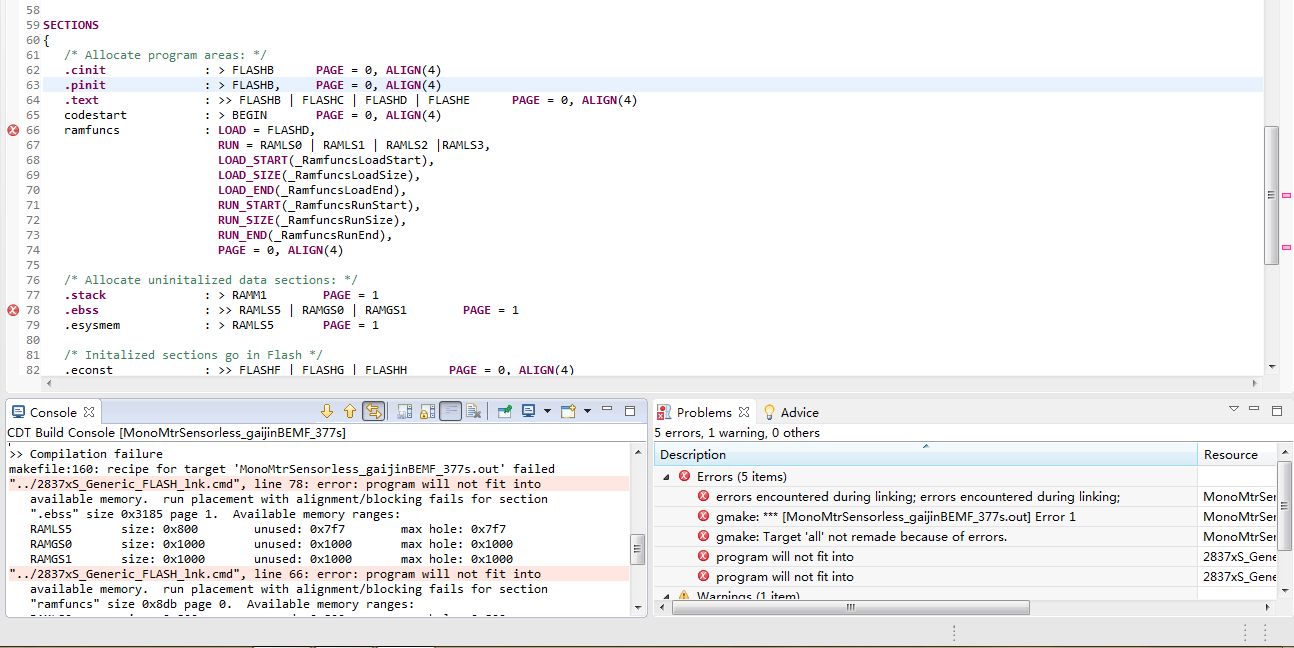This screenshot has height=648, width=1294.
Task: Click the Open Console icon
Action: (568, 411)
